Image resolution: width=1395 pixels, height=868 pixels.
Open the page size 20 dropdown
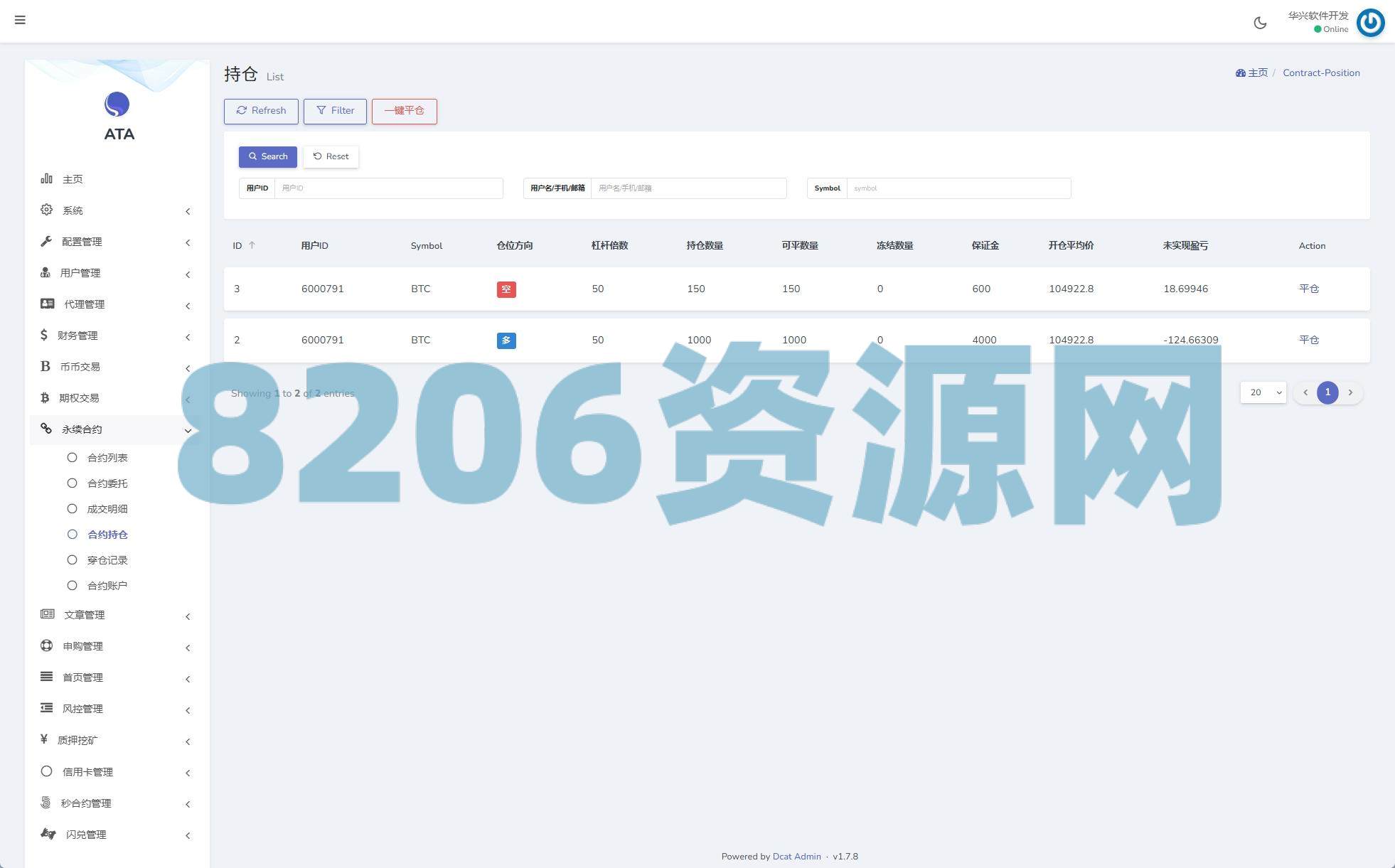point(1263,392)
